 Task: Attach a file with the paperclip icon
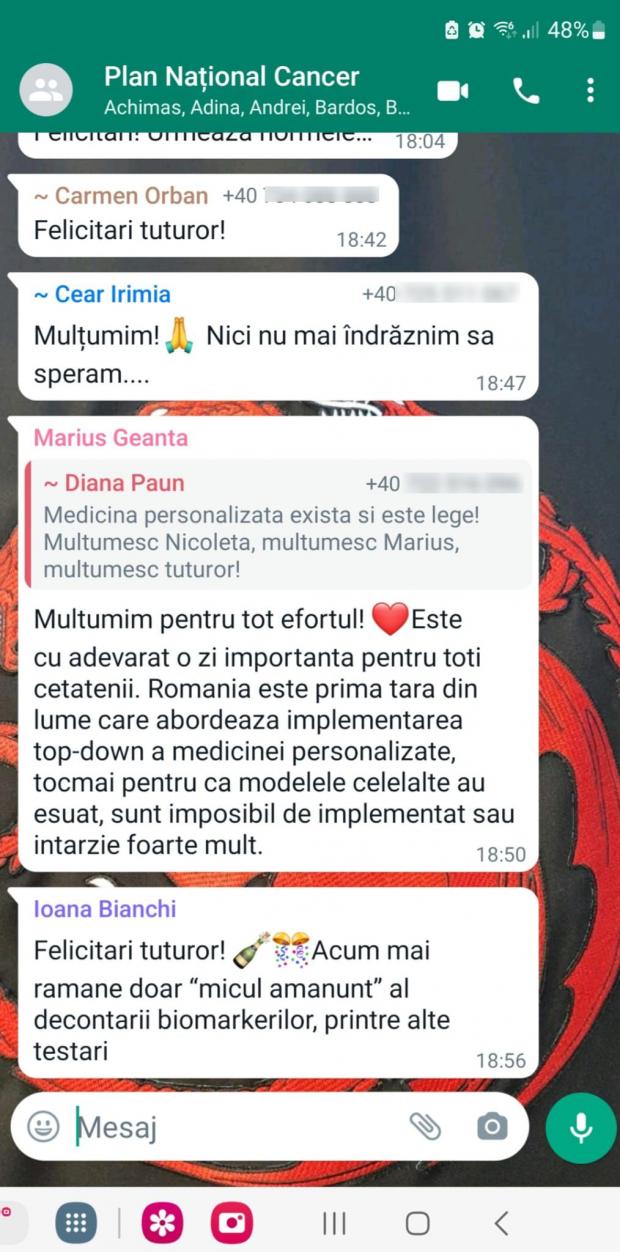pyautogui.click(x=425, y=1127)
